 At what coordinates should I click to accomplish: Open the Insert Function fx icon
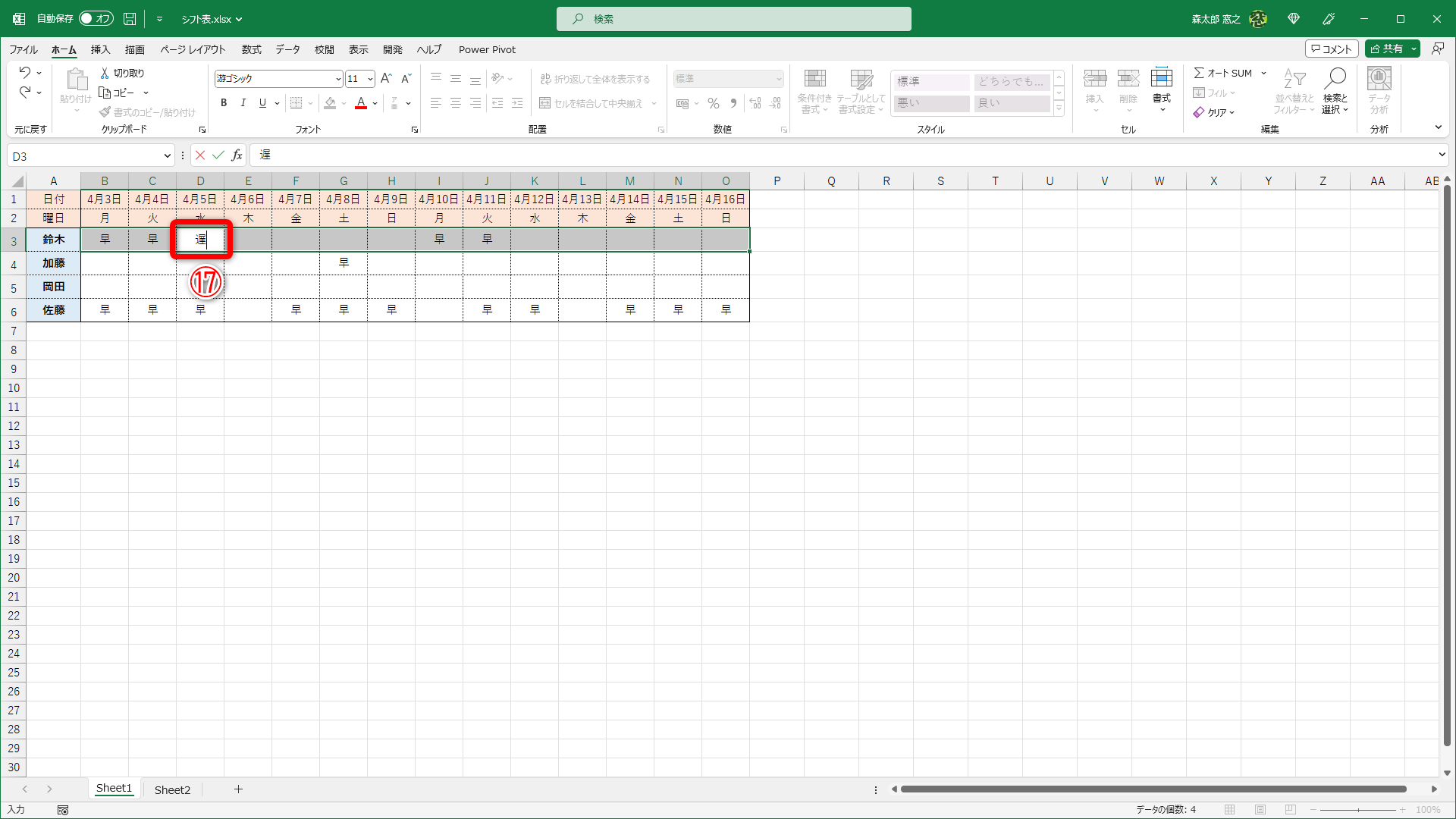(x=237, y=155)
